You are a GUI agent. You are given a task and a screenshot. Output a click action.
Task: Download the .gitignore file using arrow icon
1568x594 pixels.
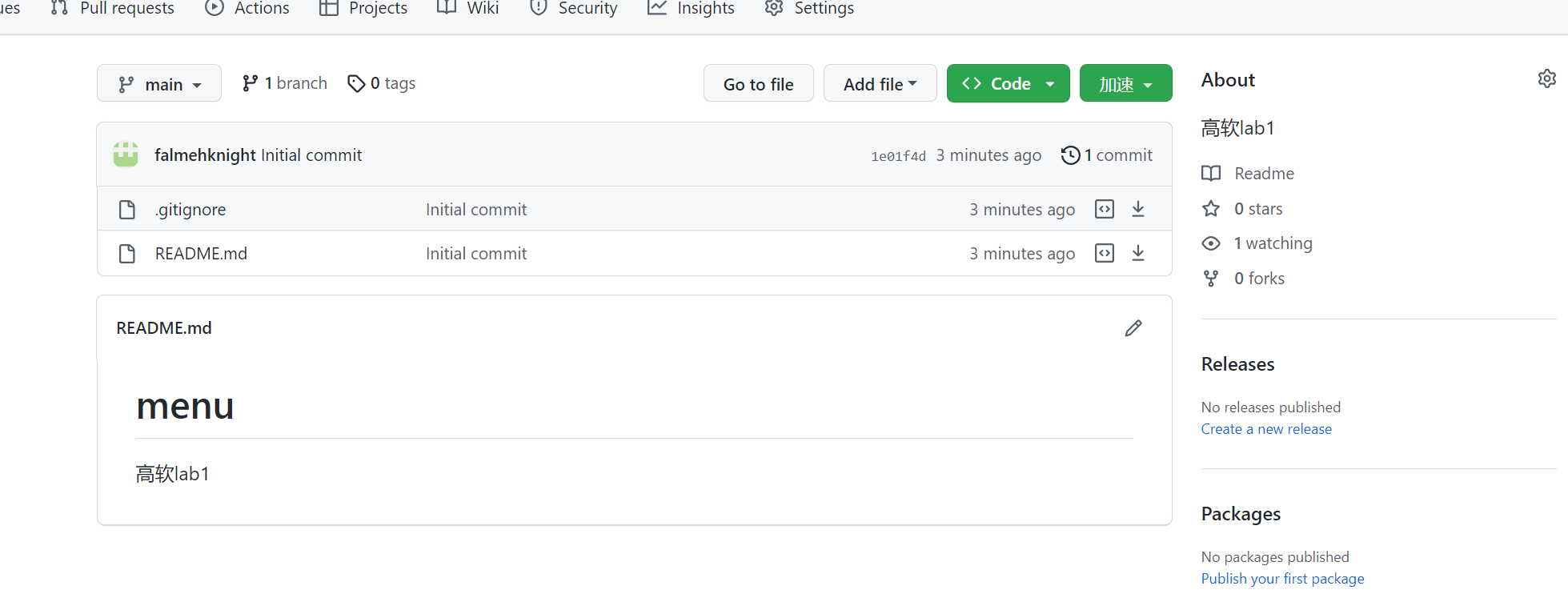pos(1138,209)
